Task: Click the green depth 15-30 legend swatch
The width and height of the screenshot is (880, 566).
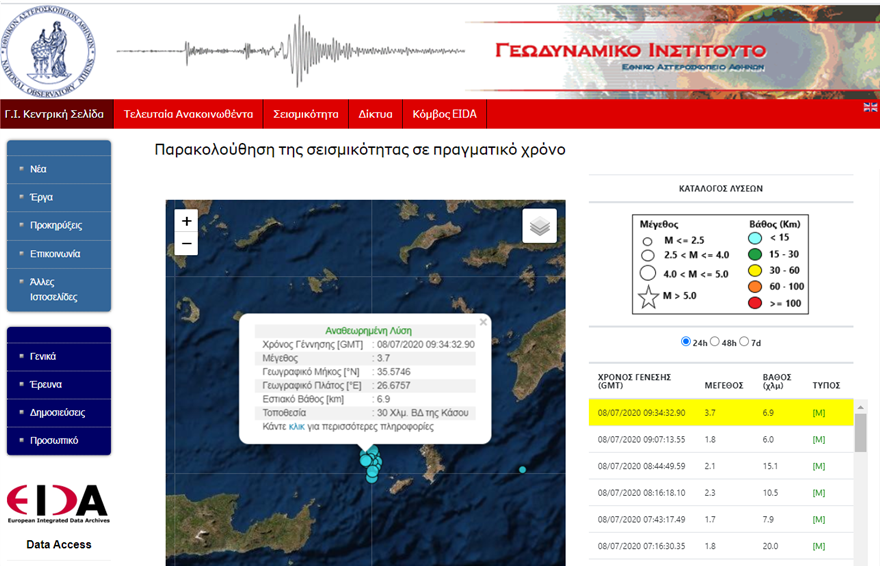Action: coord(755,254)
